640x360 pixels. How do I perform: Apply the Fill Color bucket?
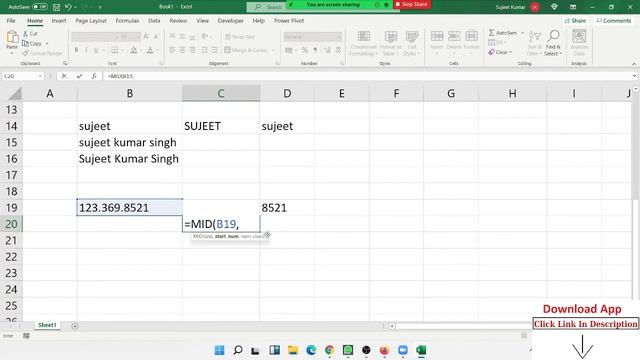(x=133, y=50)
